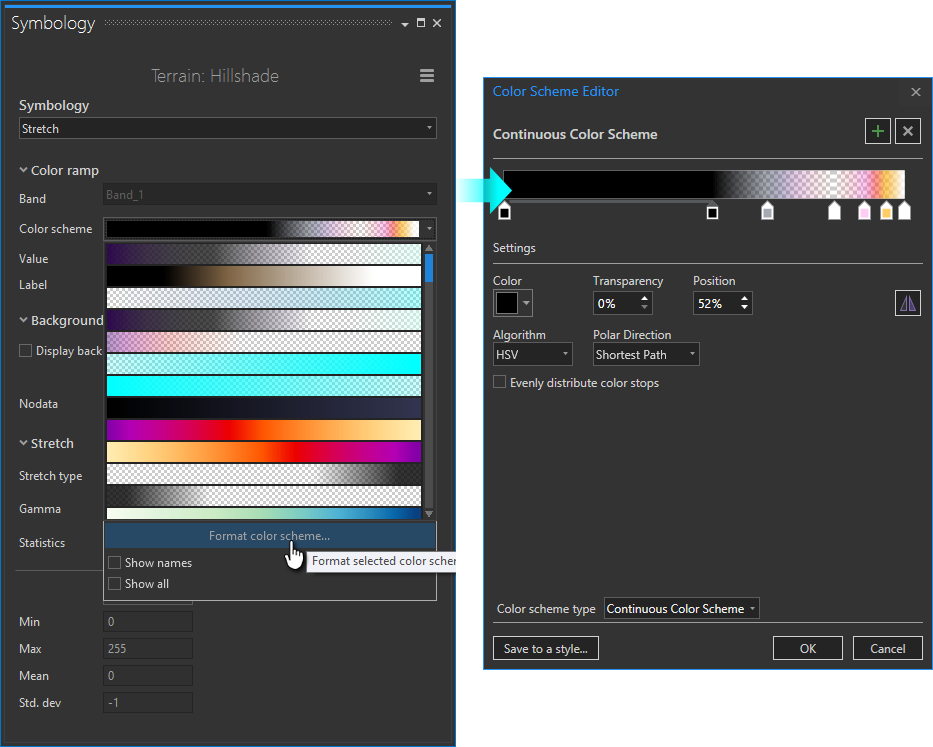933x747 pixels.
Task: Open the Symbology type Stretch dropdown
Action: [228, 129]
